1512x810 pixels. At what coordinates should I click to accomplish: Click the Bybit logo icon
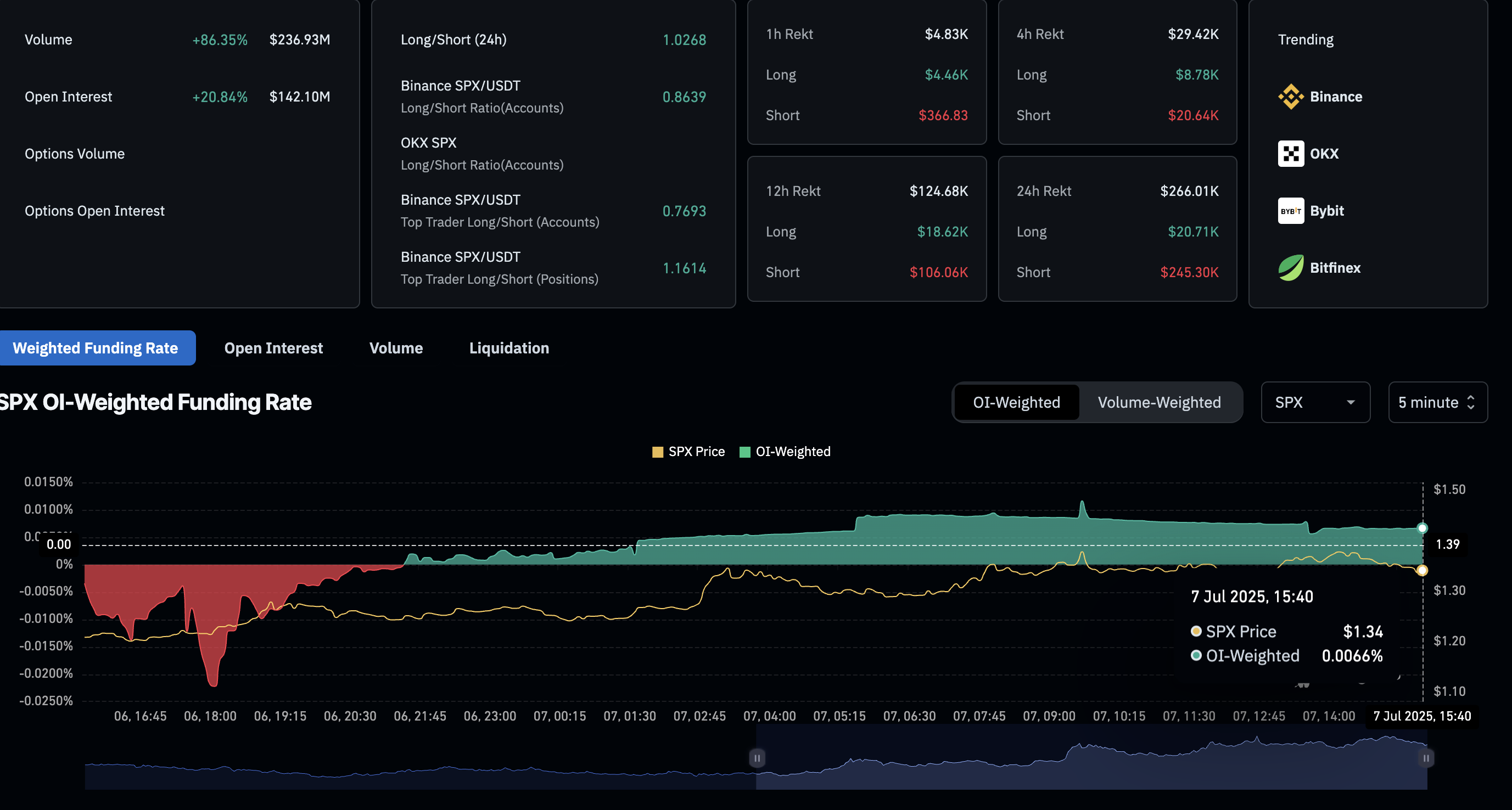pos(1290,211)
